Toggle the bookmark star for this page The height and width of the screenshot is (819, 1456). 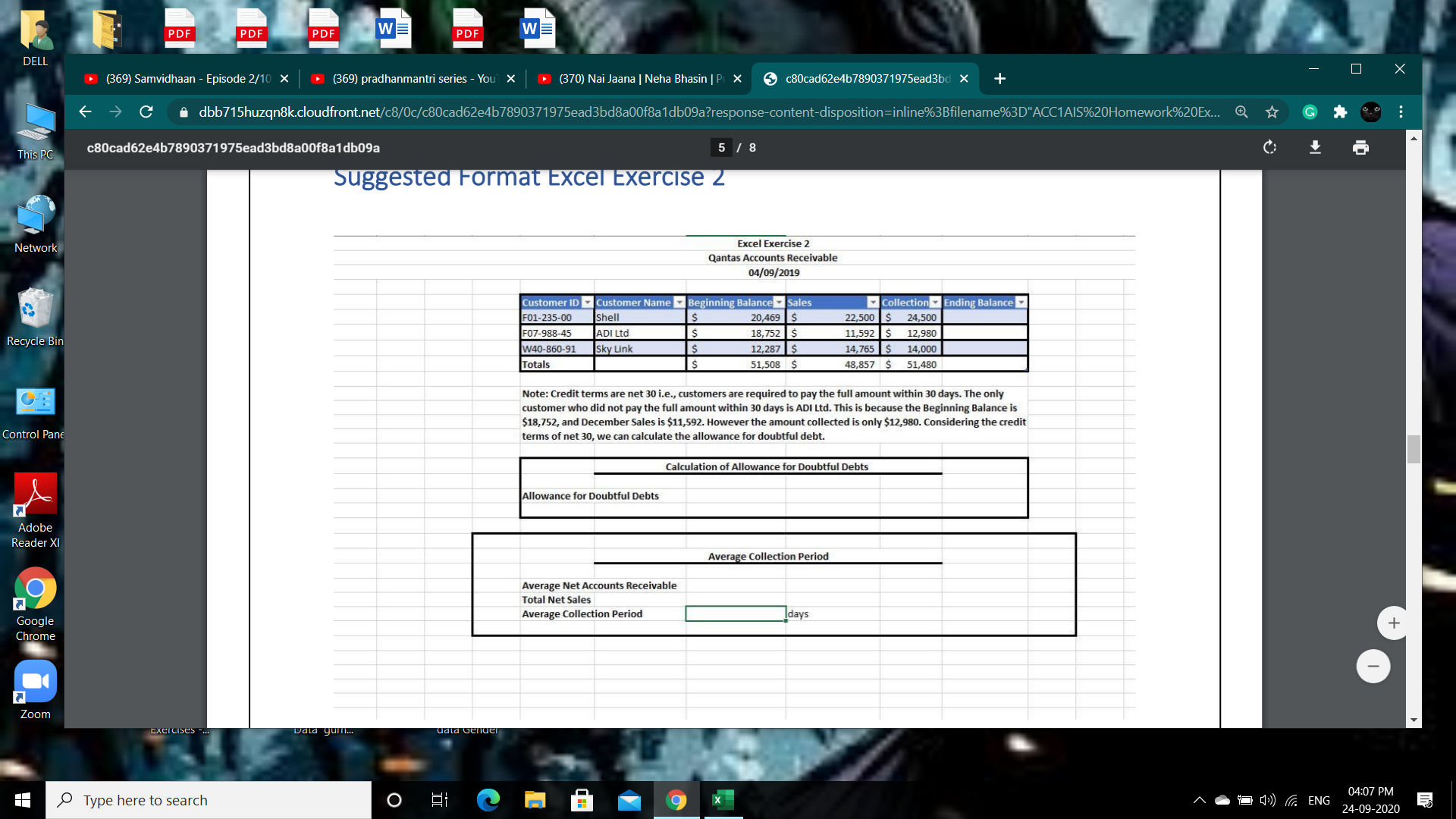[1272, 111]
